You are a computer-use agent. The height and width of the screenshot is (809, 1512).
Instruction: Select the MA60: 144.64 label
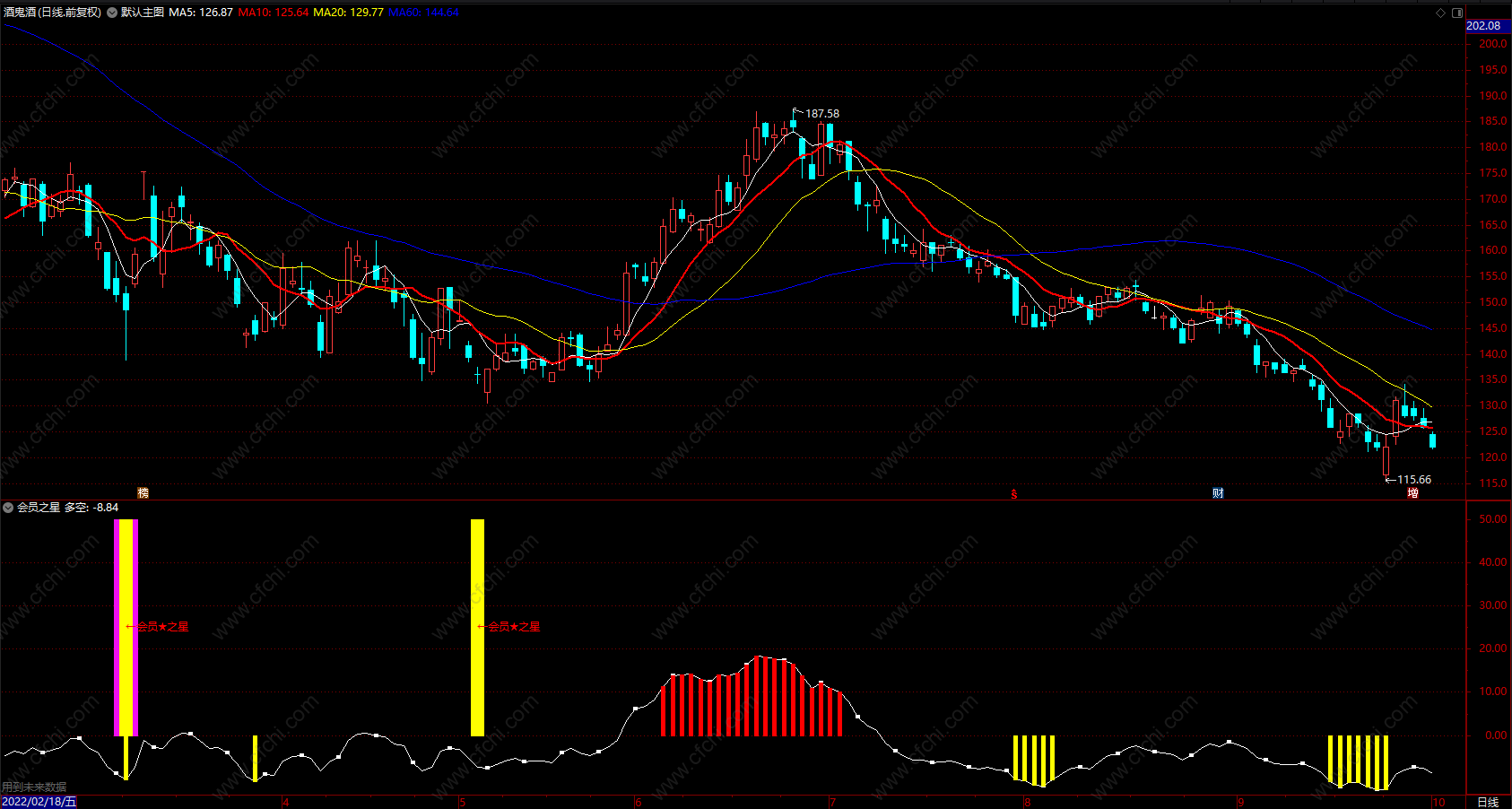(423, 13)
